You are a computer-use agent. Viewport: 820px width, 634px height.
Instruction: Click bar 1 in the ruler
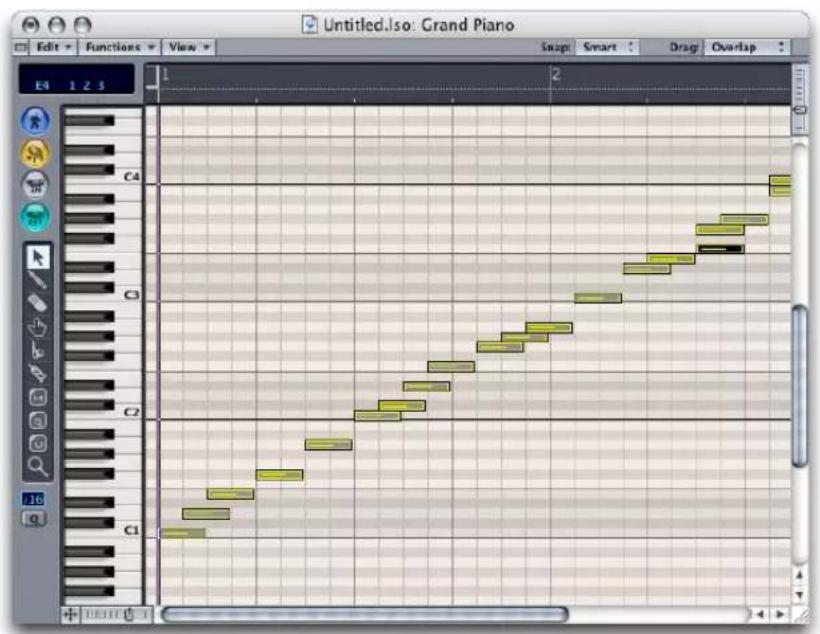coord(165,74)
